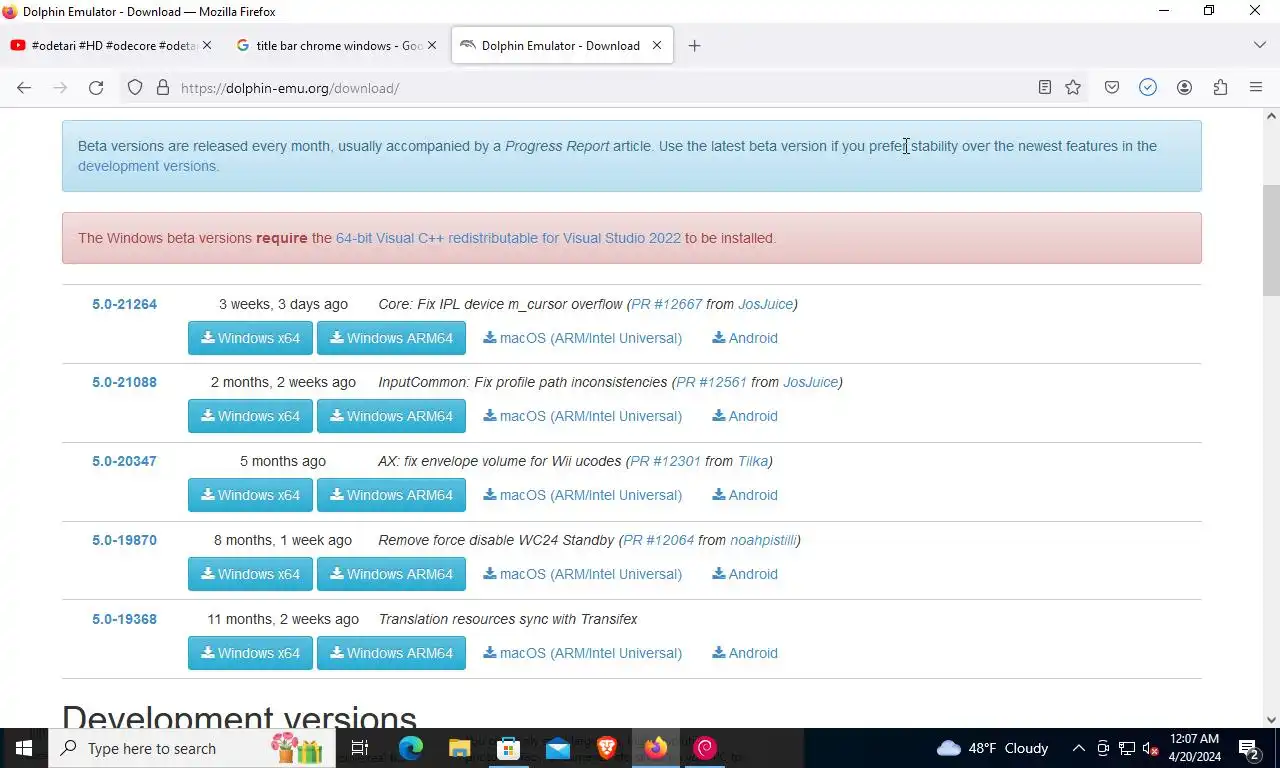Open Firefox account profile icon
The image size is (1280, 768).
1184,88
